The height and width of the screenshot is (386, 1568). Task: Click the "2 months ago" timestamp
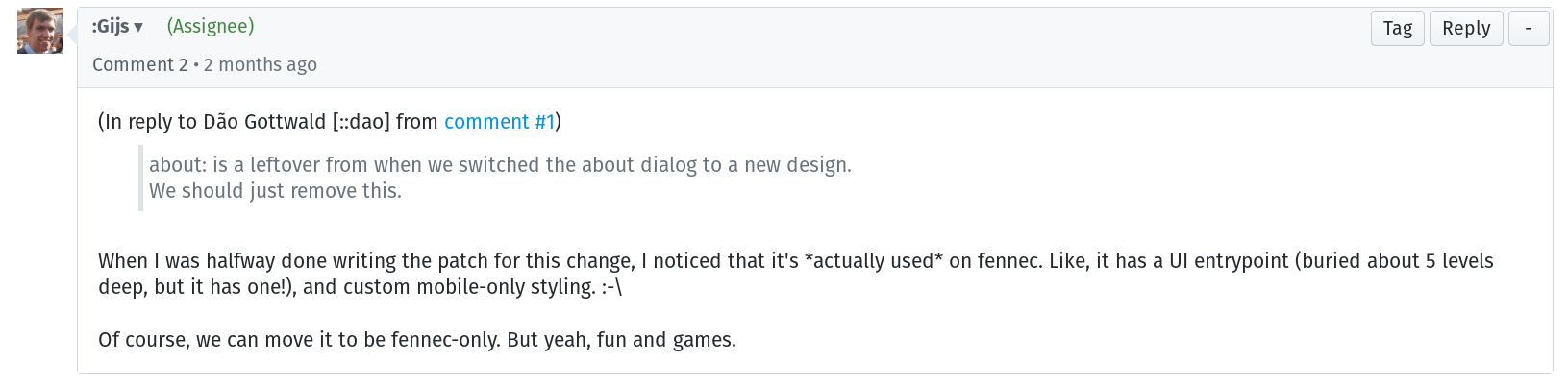coord(261,64)
